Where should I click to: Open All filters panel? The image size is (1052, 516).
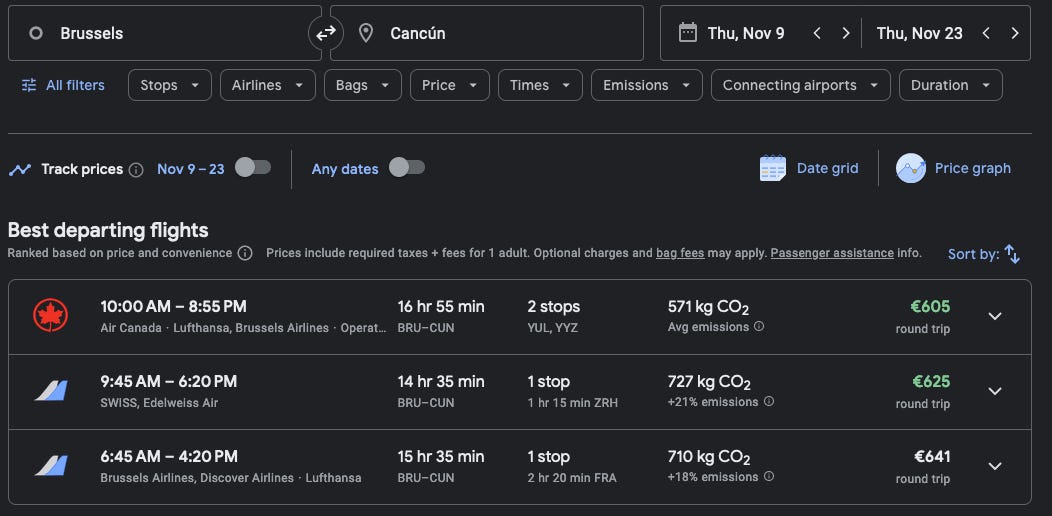pos(63,85)
